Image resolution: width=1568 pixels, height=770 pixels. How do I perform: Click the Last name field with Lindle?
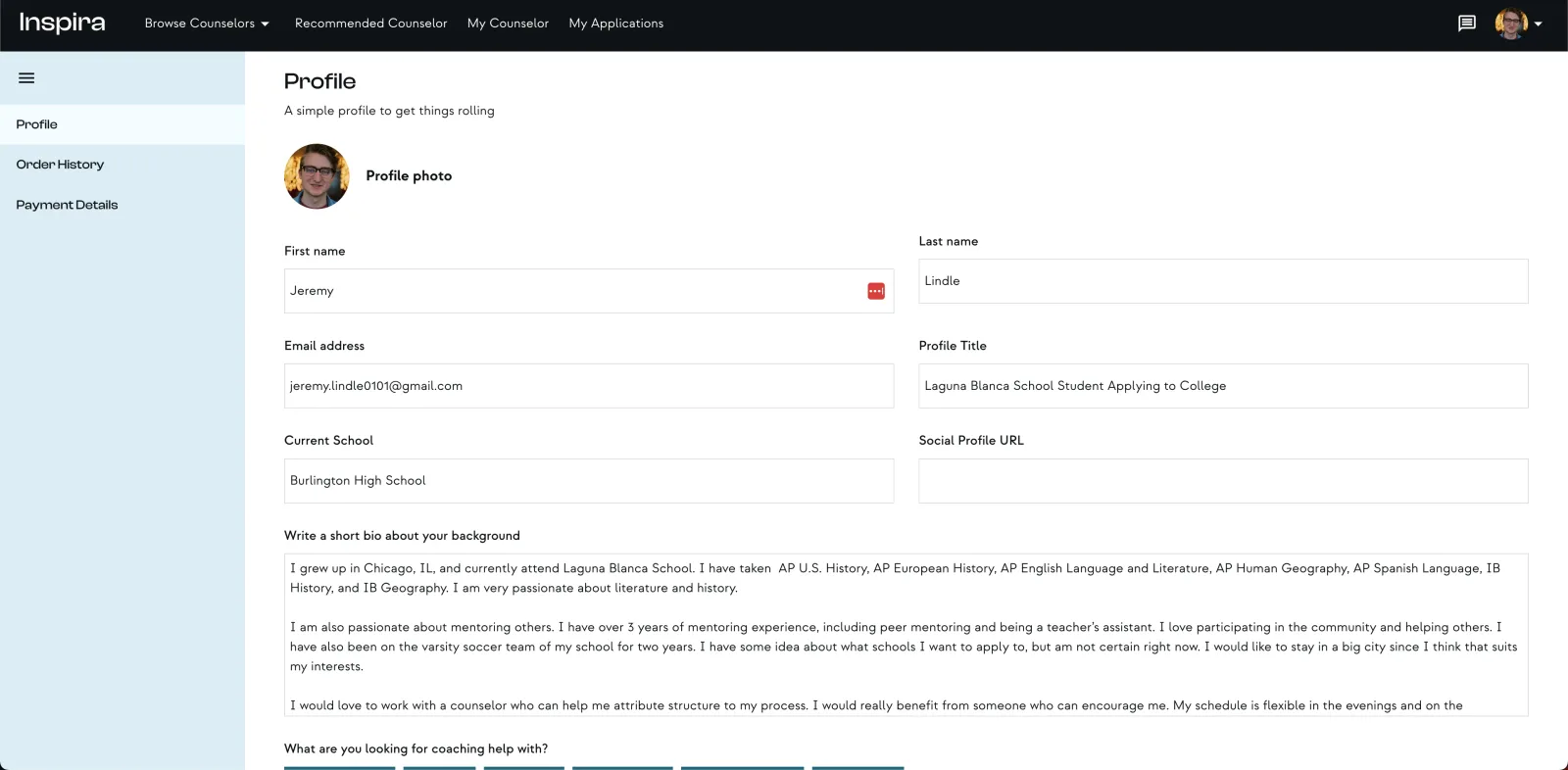1223,281
